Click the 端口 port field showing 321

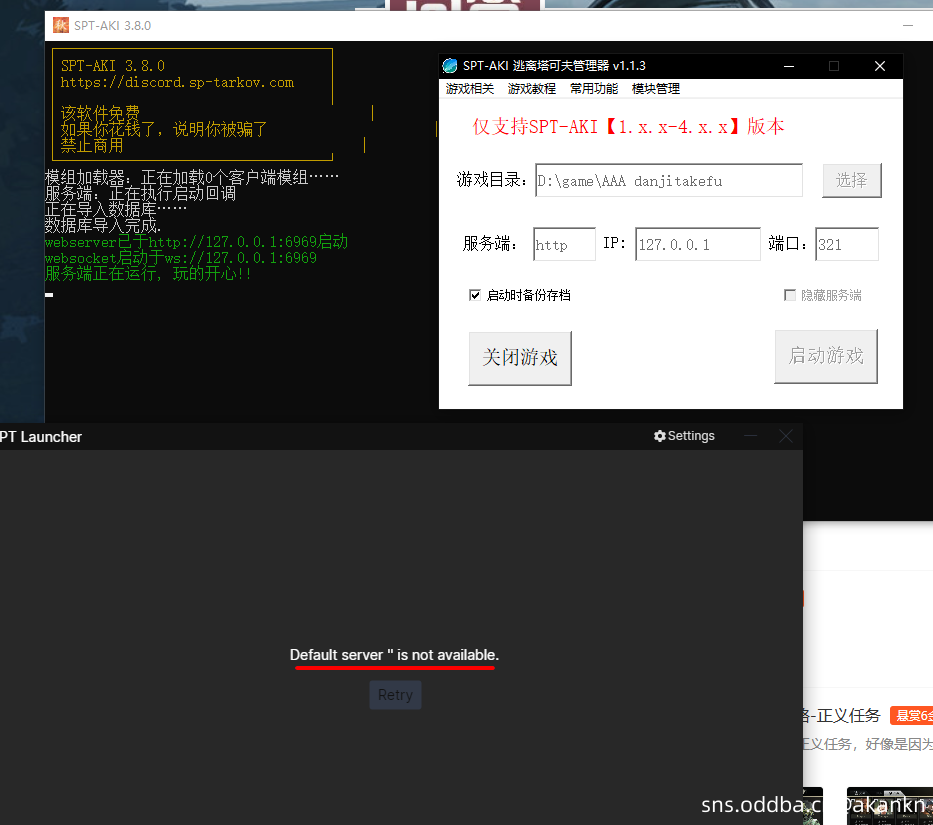tap(846, 243)
